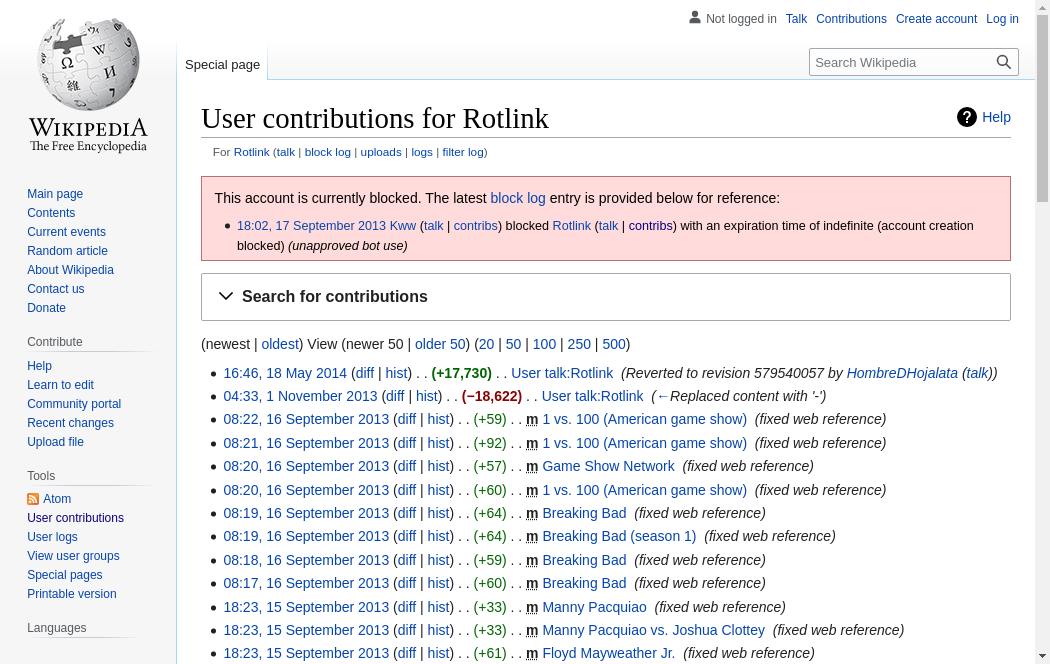Viewport: 1050px width, 664px height.
Task: Click the Wikipedia globe logo
Action: coord(88,64)
